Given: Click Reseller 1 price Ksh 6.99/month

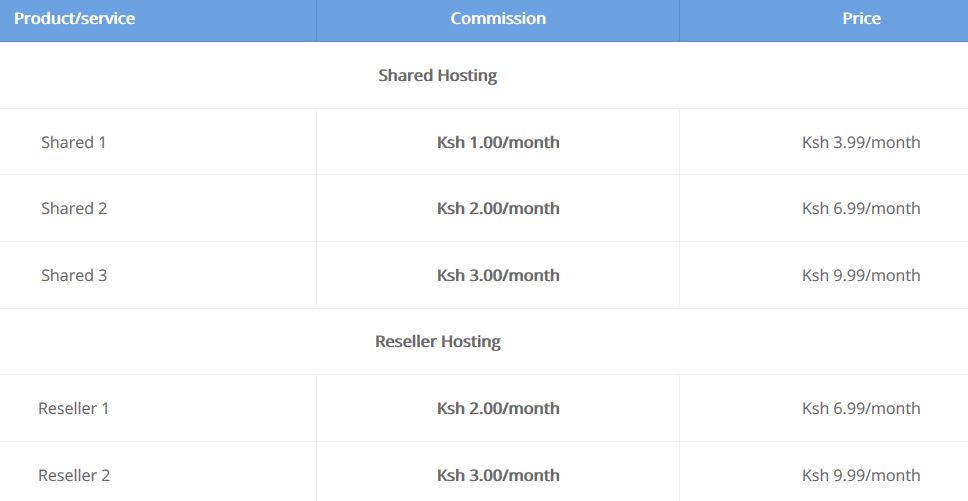Looking at the screenshot, I should tap(861, 408).
